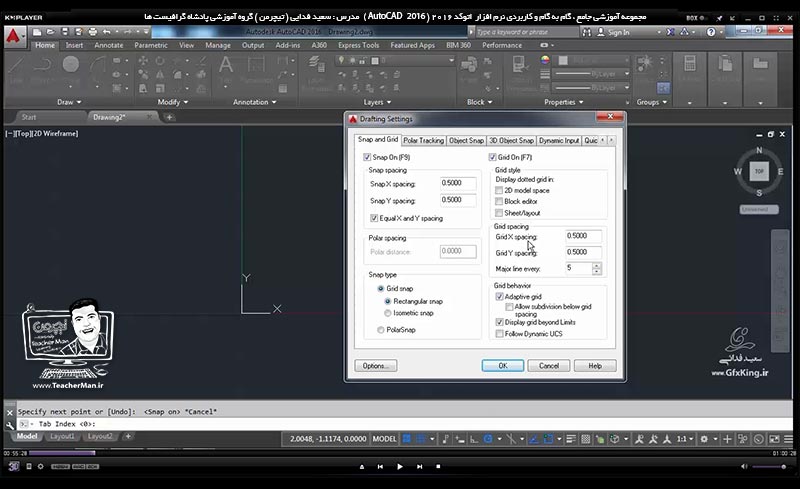Image resolution: width=800 pixels, height=489 pixels.
Task: Select Isometric snap radio button
Action: [388, 313]
